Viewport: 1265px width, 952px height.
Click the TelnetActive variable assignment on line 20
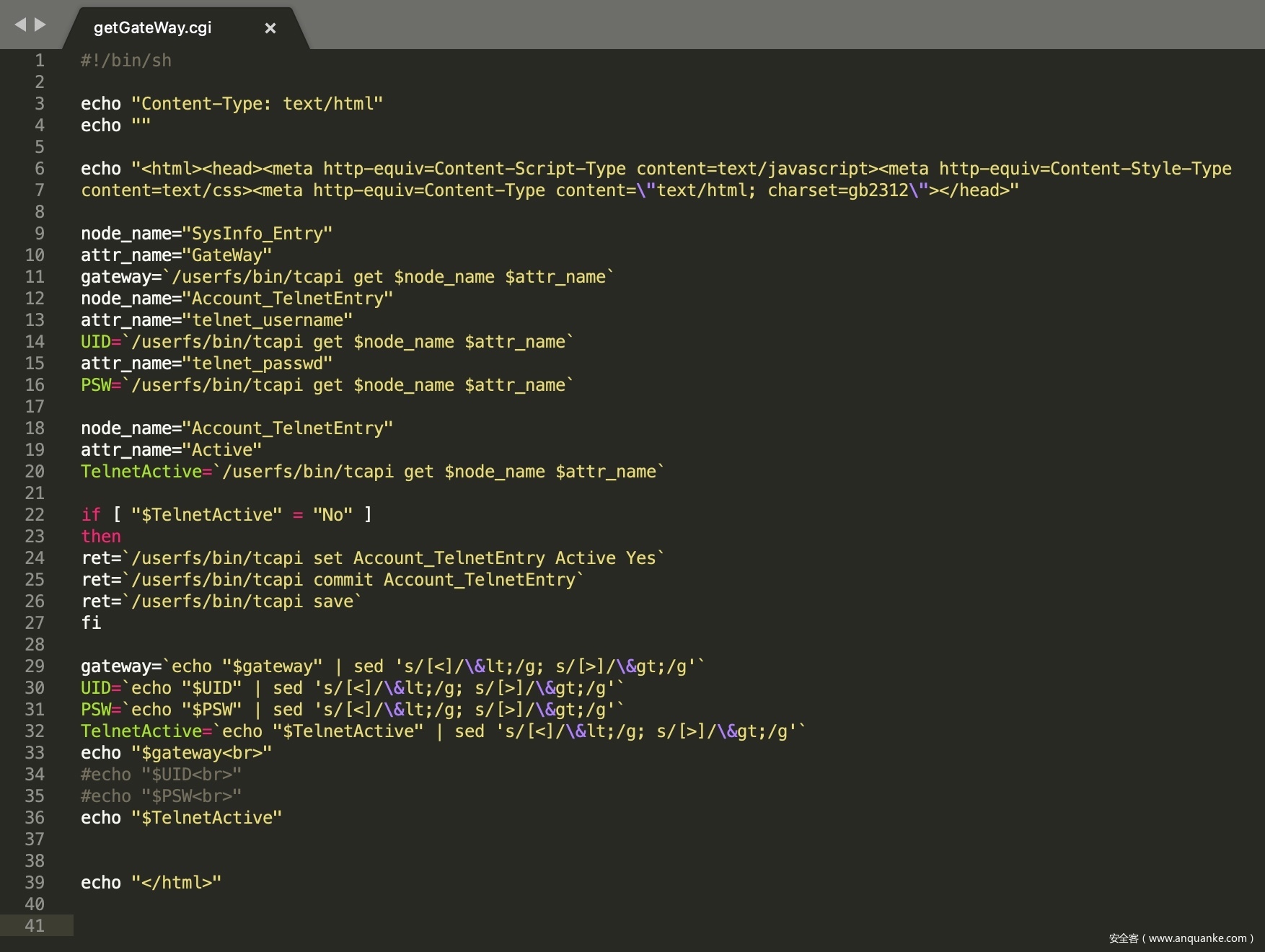pos(141,472)
